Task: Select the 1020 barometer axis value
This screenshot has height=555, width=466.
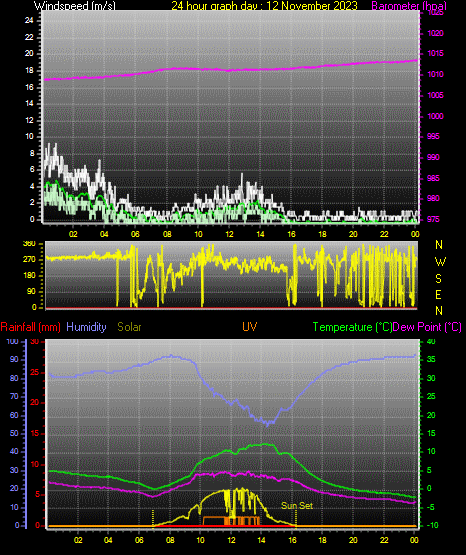Action: (435, 33)
